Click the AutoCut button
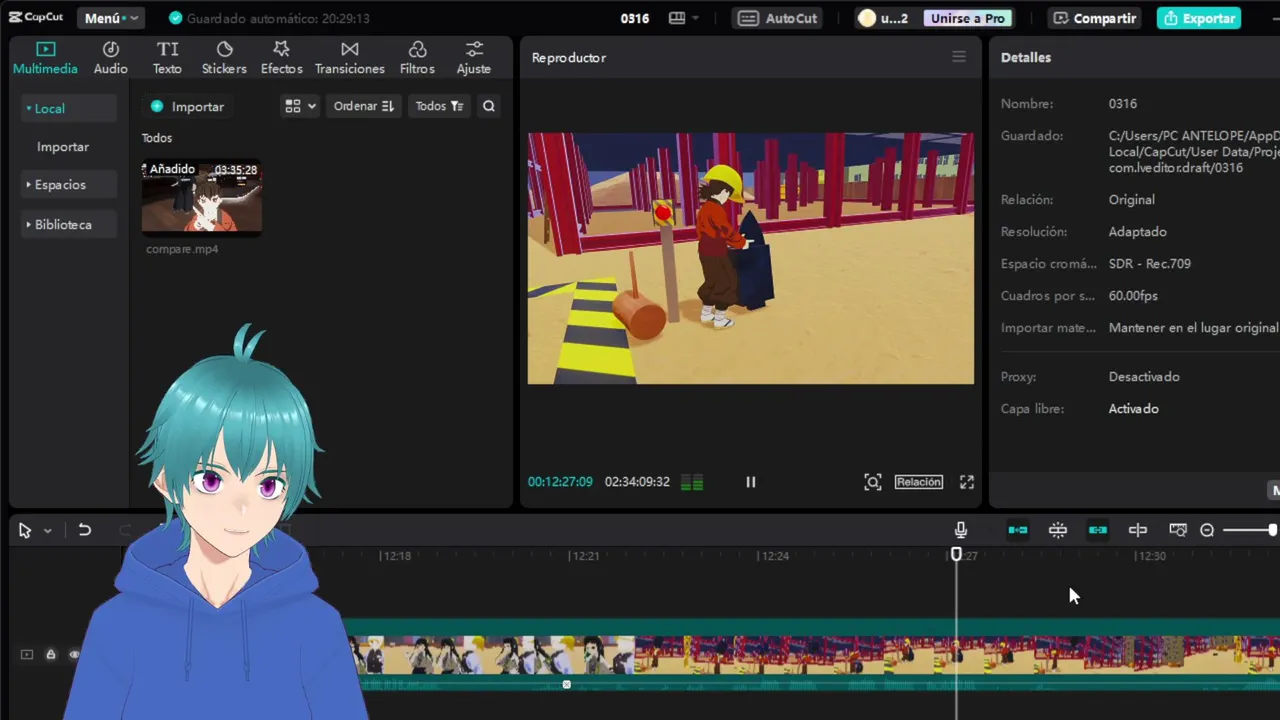The height and width of the screenshot is (720, 1280). (779, 18)
